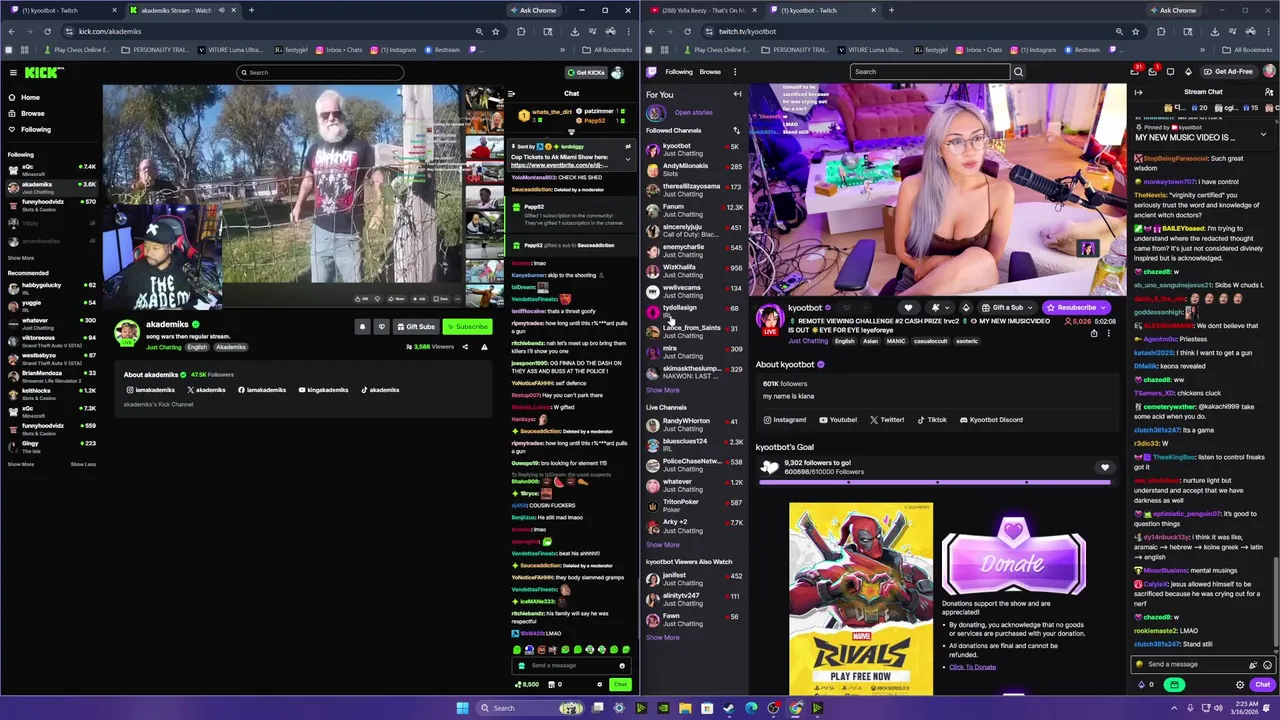Toggle the heart on kyootbot's Goal
The width and height of the screenshot is (1280, 720).
point(1105,467)
